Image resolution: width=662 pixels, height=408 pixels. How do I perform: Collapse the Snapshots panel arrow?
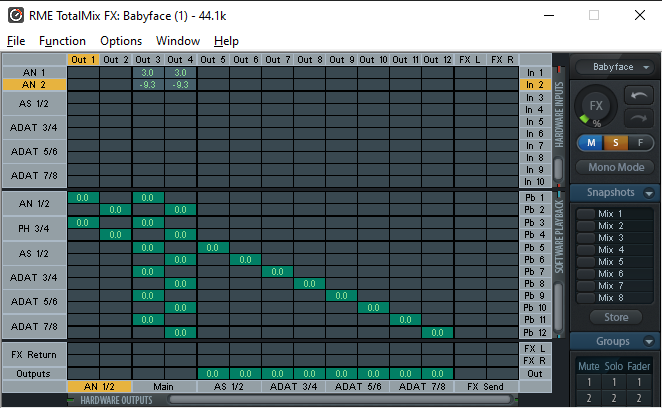point(649,193)
